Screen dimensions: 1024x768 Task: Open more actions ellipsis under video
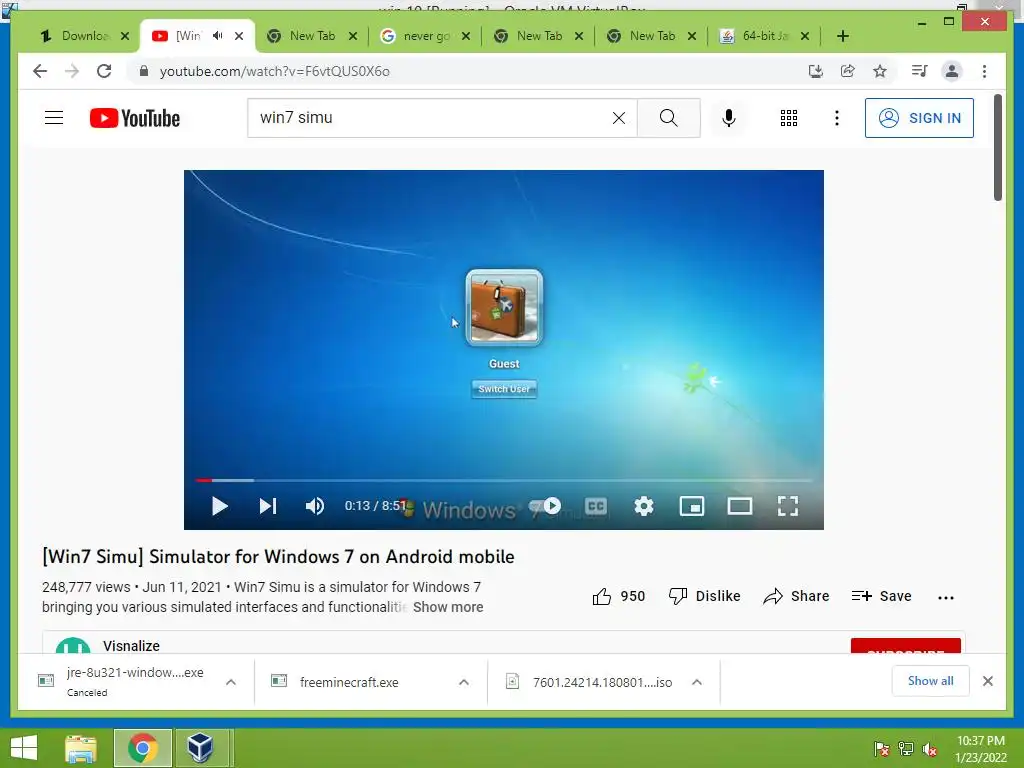tap(945, 597)
